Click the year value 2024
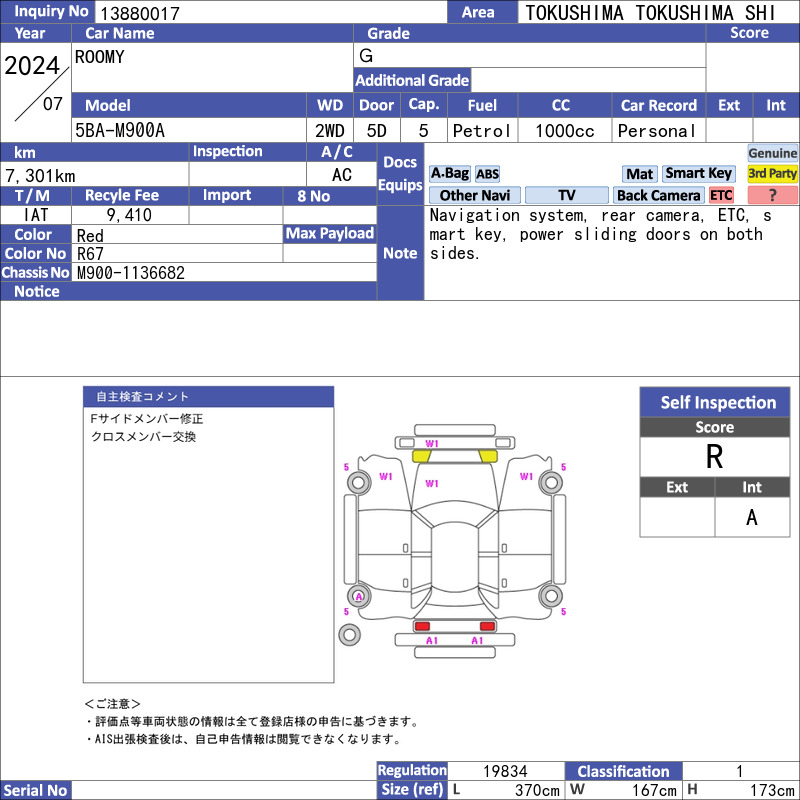The image size is (800, 800). 32,65
